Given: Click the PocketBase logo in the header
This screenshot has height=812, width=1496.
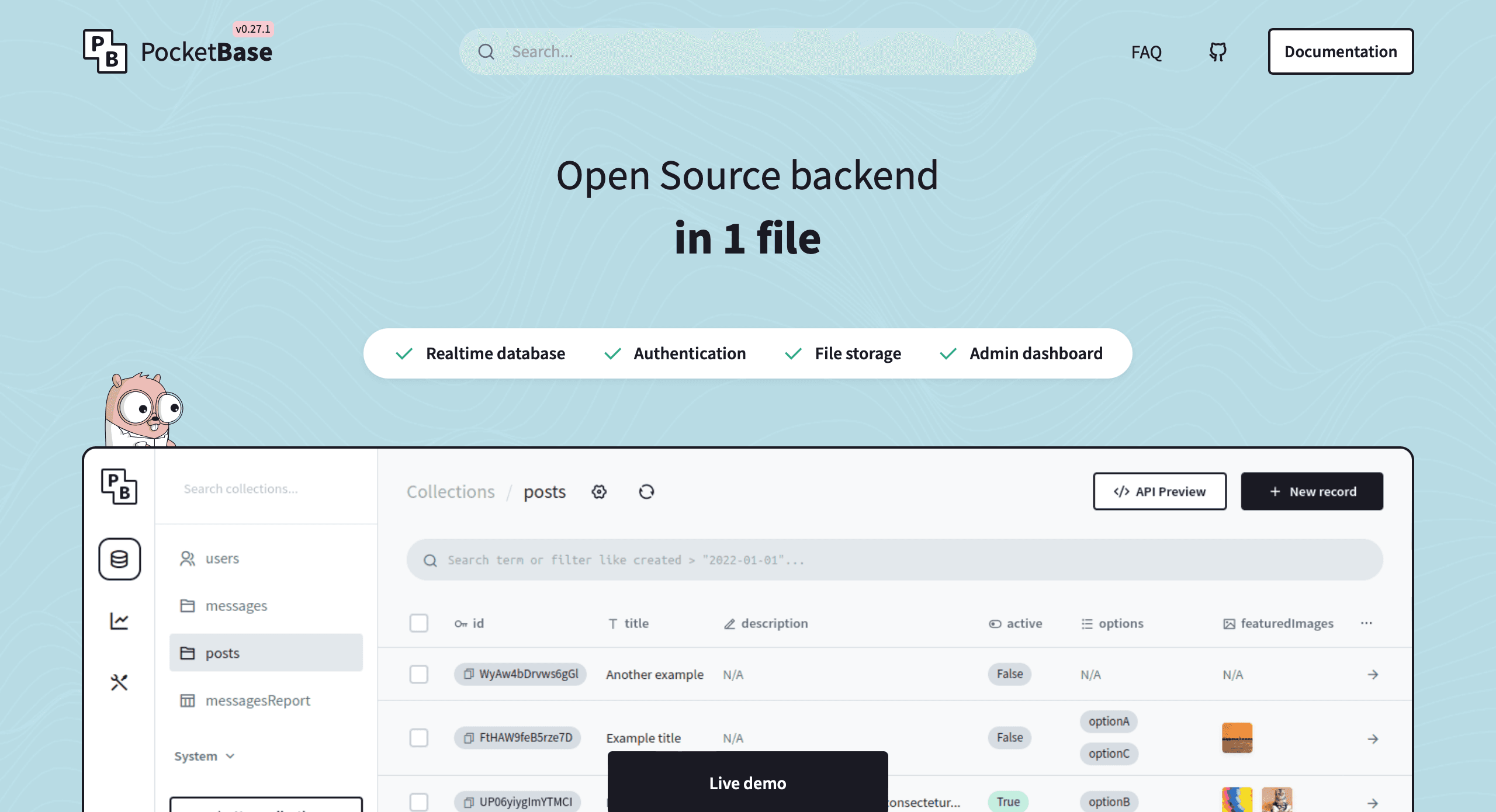Looking at the screenshot, I should click(x=178, y=51).
